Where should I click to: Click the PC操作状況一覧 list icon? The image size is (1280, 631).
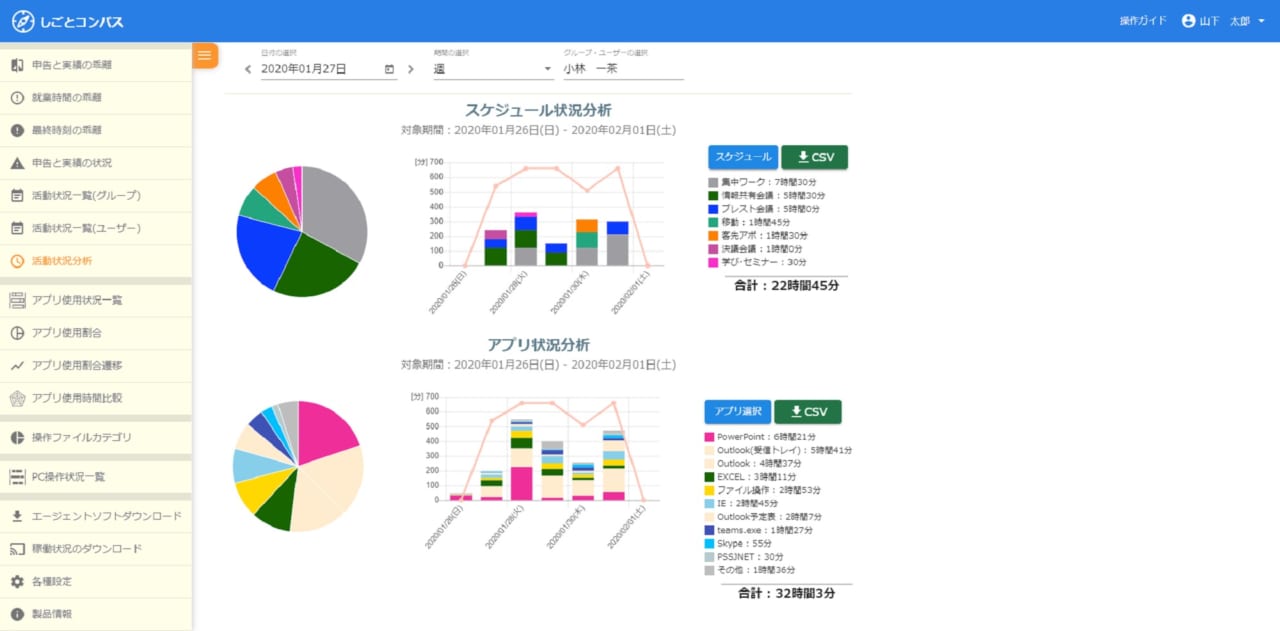17,477
